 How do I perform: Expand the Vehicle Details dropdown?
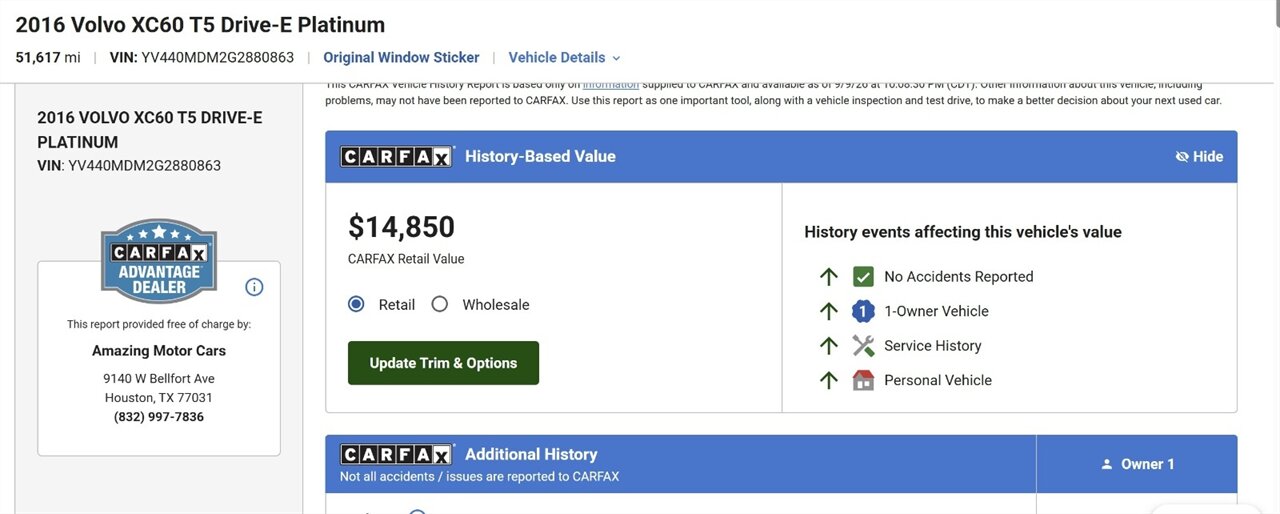(x=565, y=57)
